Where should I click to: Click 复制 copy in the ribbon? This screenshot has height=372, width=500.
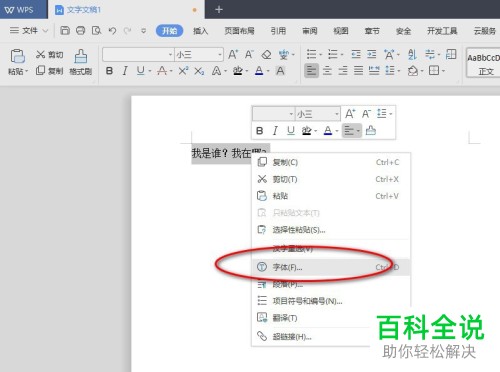pos(49,71)
